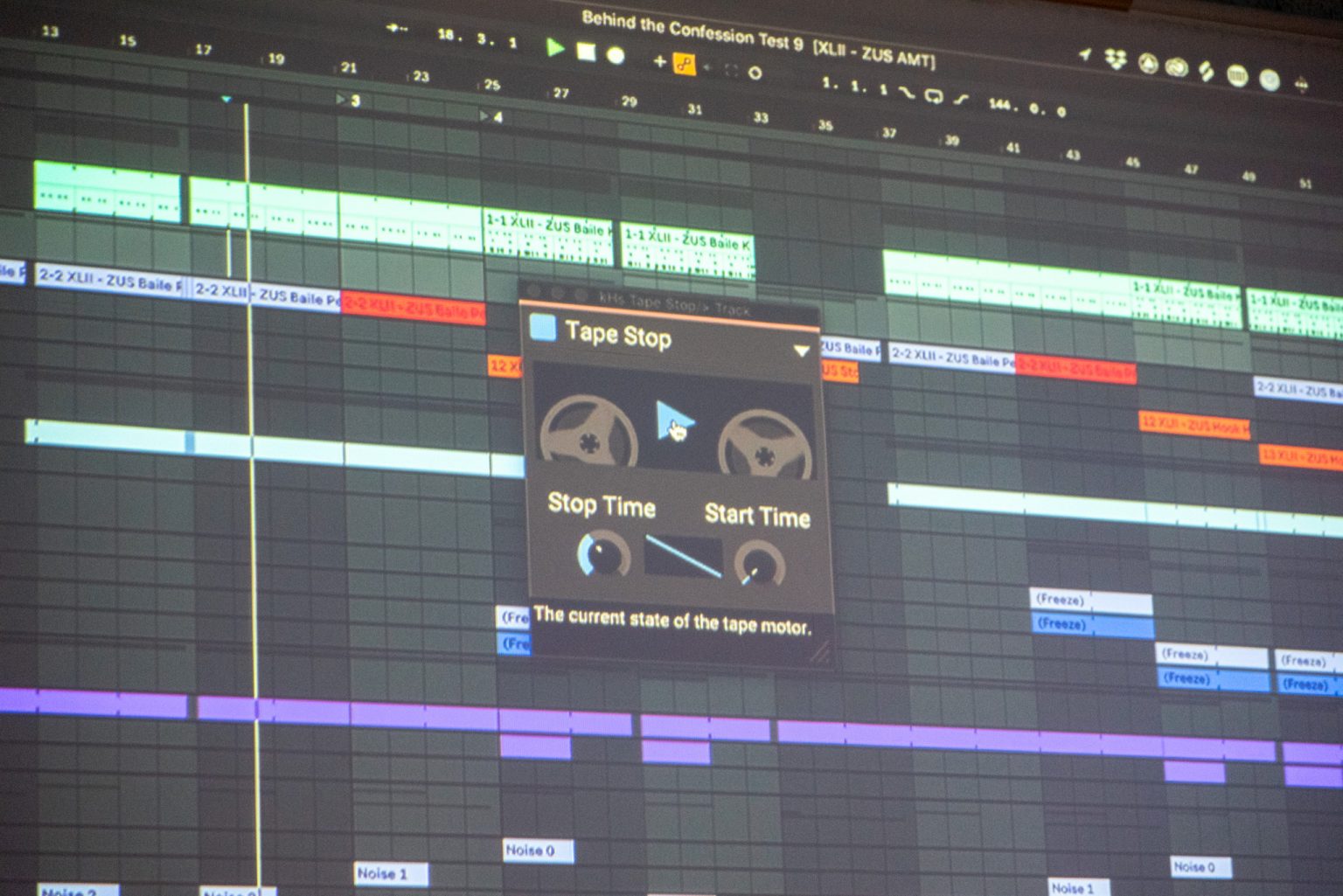Image resolution: width=1343 pixels, height=896 pixels.
Task: Open the Creative Cloud menu bar icon
Action: 1177,67
